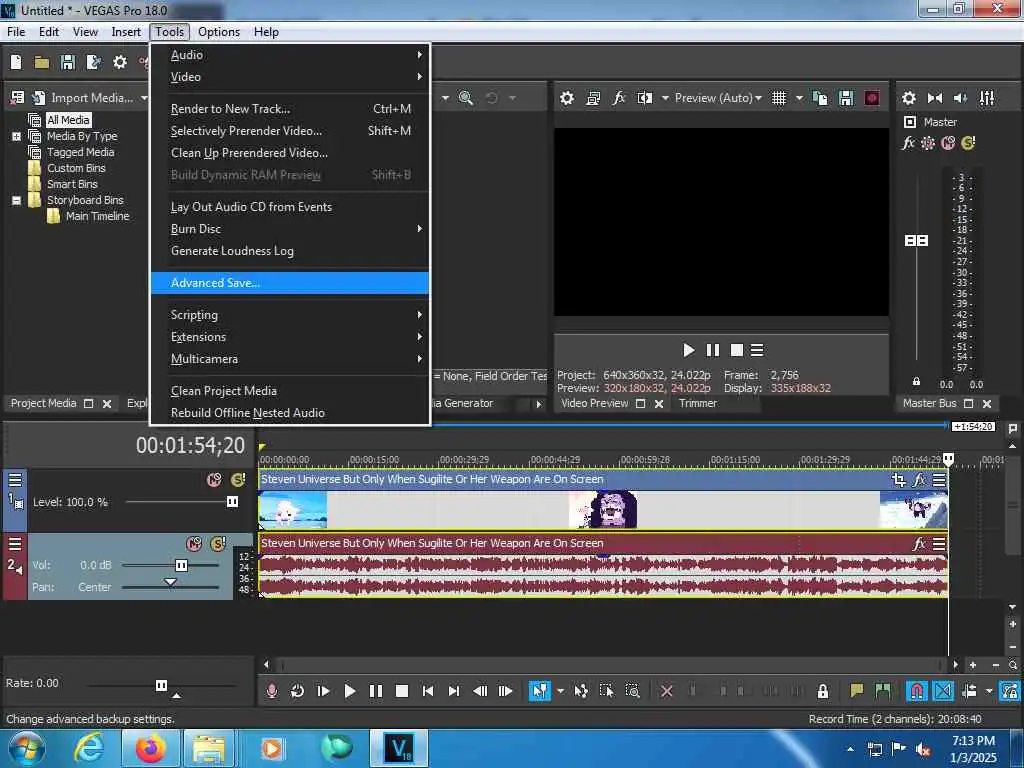Select the Zoom Edit tool in the timeline toolbar
This screenshot has width=1024, height=768.
coord(632,691)
